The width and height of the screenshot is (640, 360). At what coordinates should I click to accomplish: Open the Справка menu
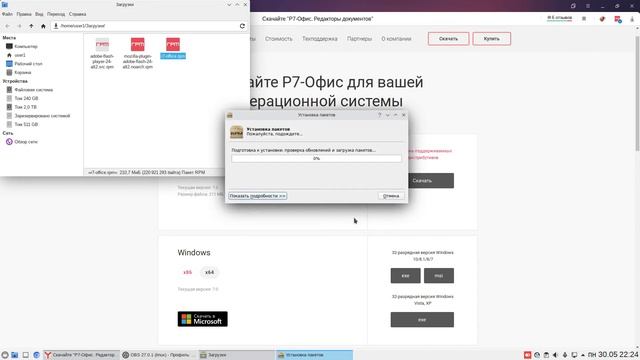click(78, 14)
